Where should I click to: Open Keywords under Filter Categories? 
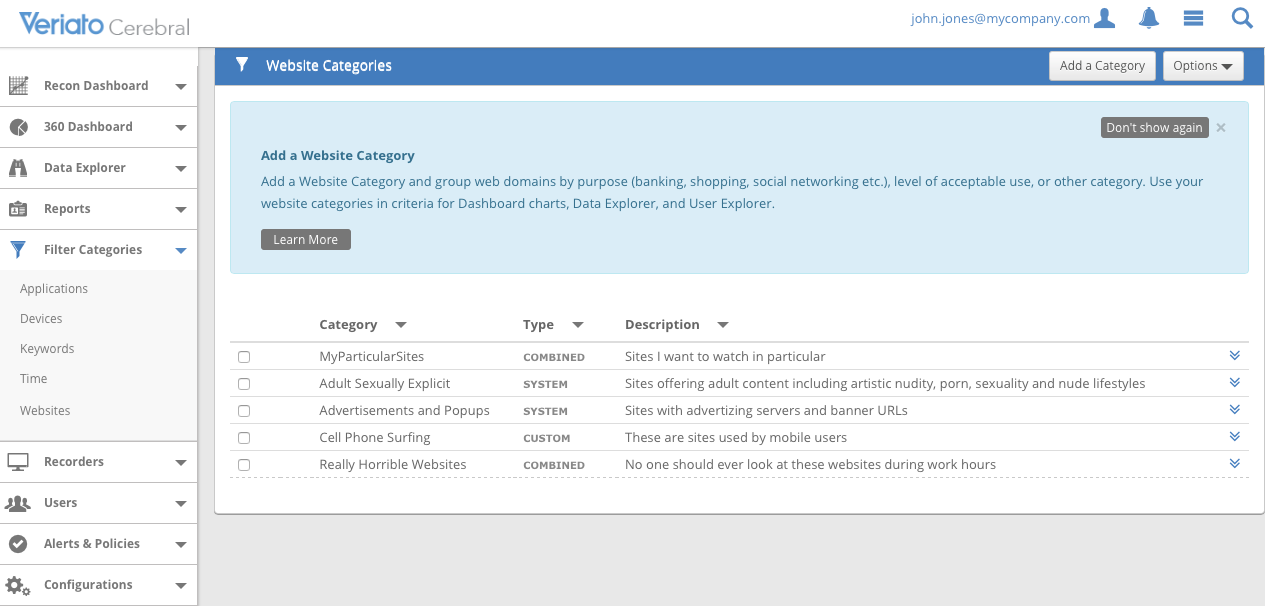pyautogui.click(x=47, y=349)
